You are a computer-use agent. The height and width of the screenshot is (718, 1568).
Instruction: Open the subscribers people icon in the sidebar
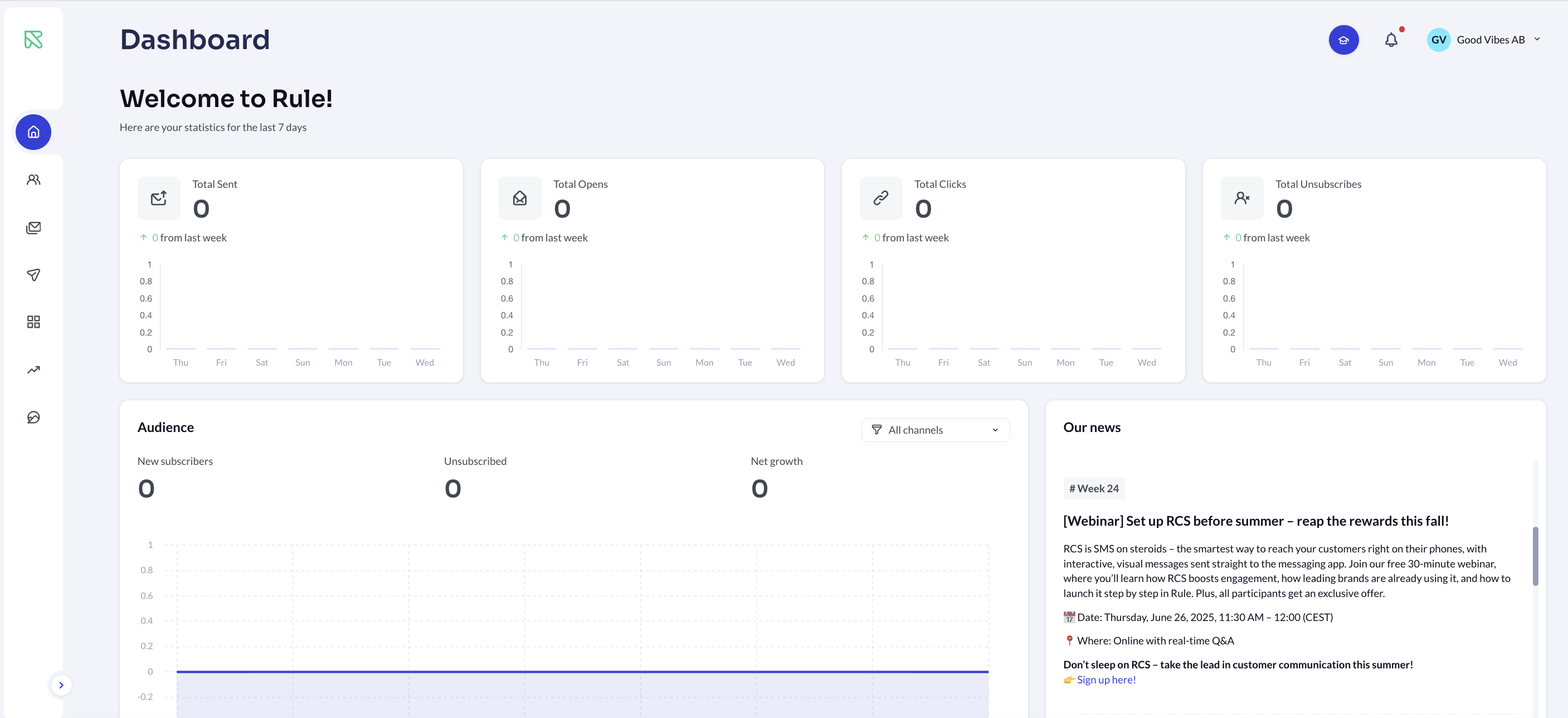tap(33, 179)
